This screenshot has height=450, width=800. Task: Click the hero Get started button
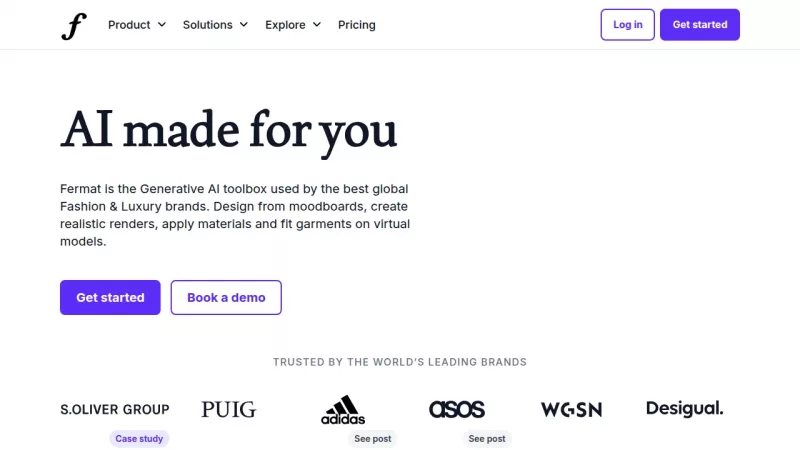(110, 297)
